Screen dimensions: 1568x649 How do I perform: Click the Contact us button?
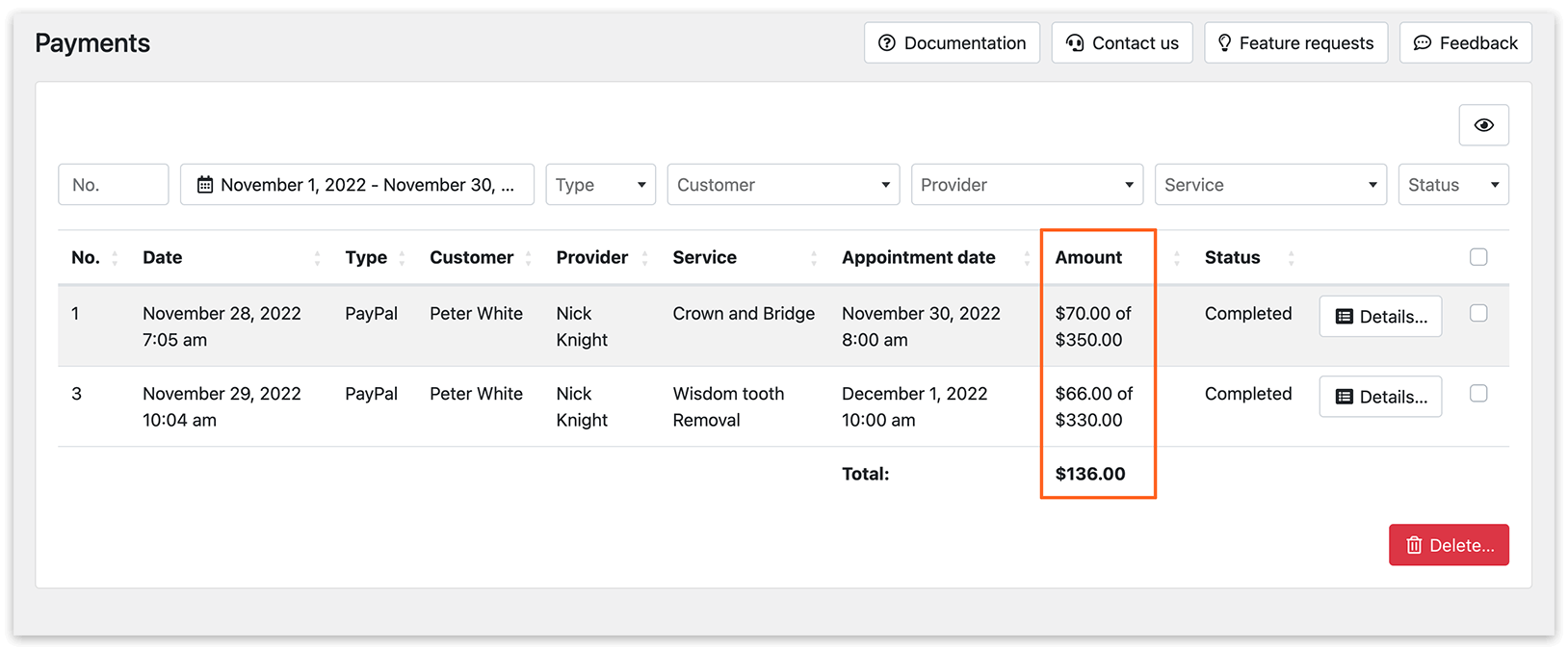pos(1122,43)
